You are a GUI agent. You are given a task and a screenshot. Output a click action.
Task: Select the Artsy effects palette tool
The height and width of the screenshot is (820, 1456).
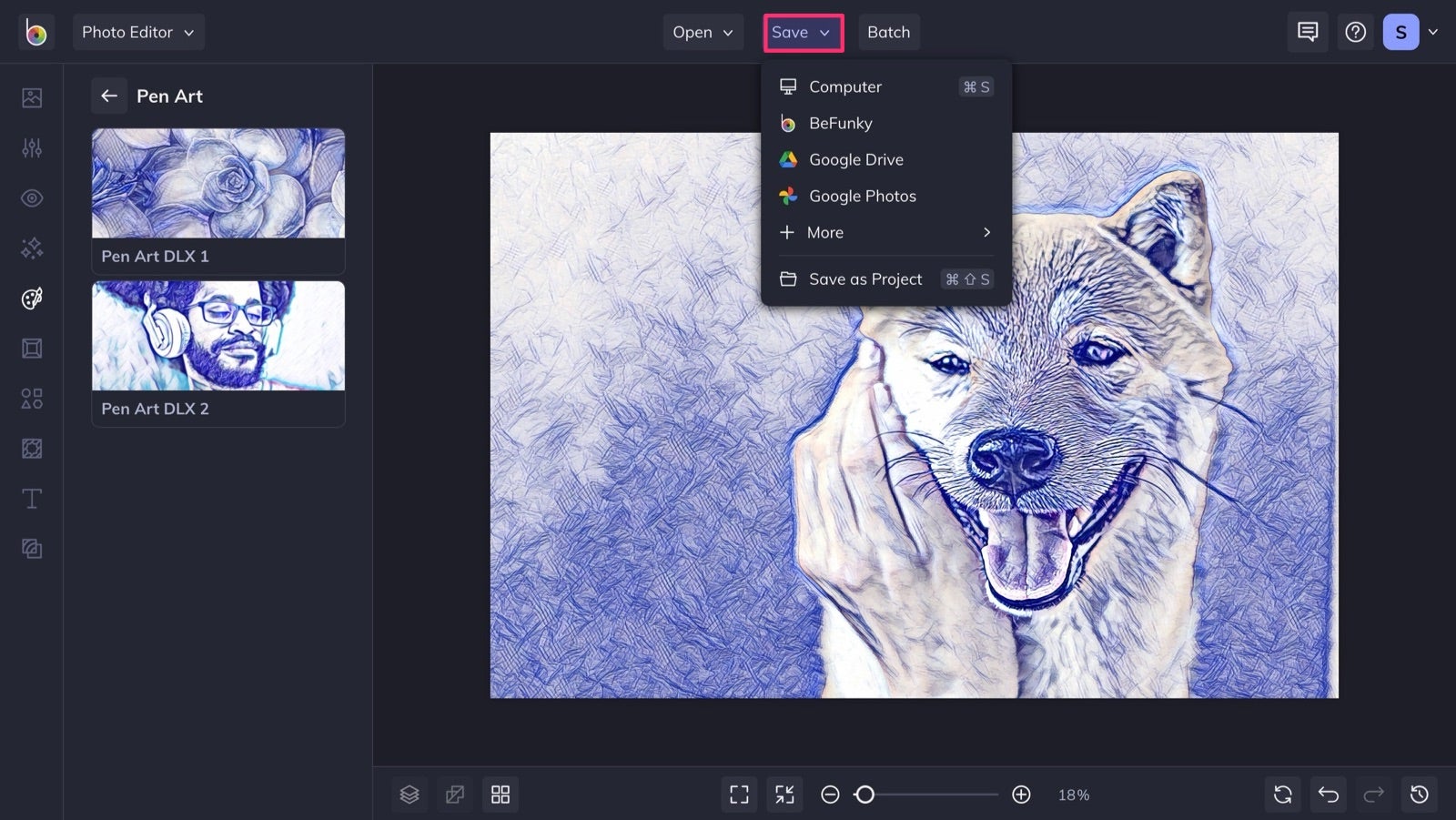tap(31, 299)
